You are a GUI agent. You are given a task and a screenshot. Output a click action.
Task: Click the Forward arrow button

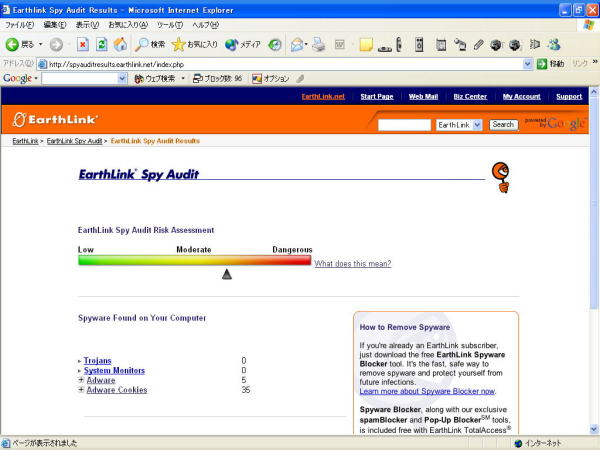point(56,45)
